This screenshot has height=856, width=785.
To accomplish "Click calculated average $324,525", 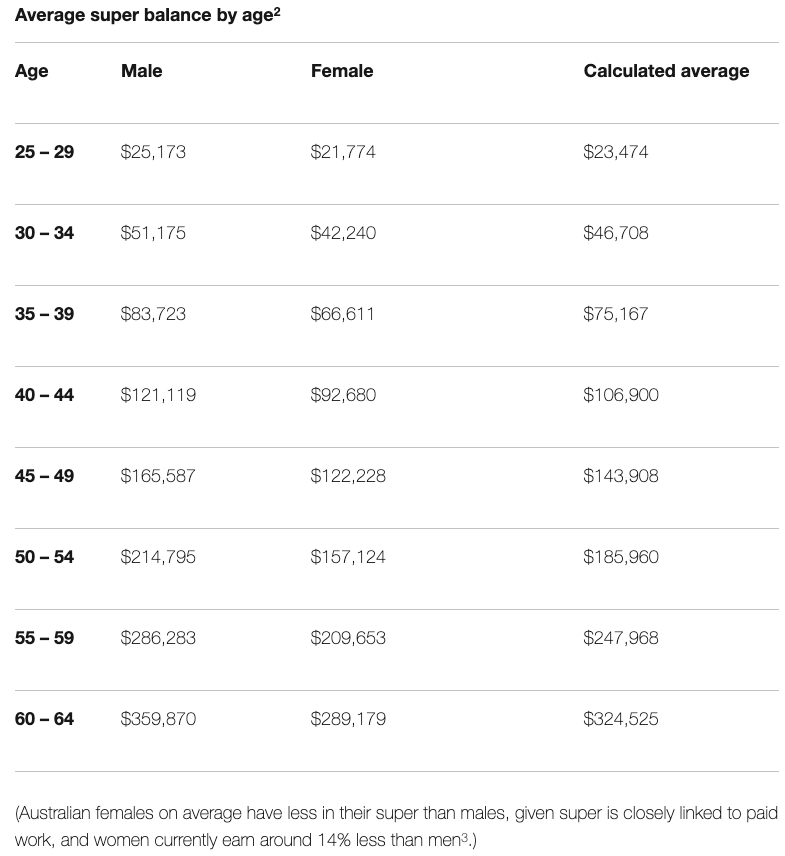I will (x=621, y=719).
